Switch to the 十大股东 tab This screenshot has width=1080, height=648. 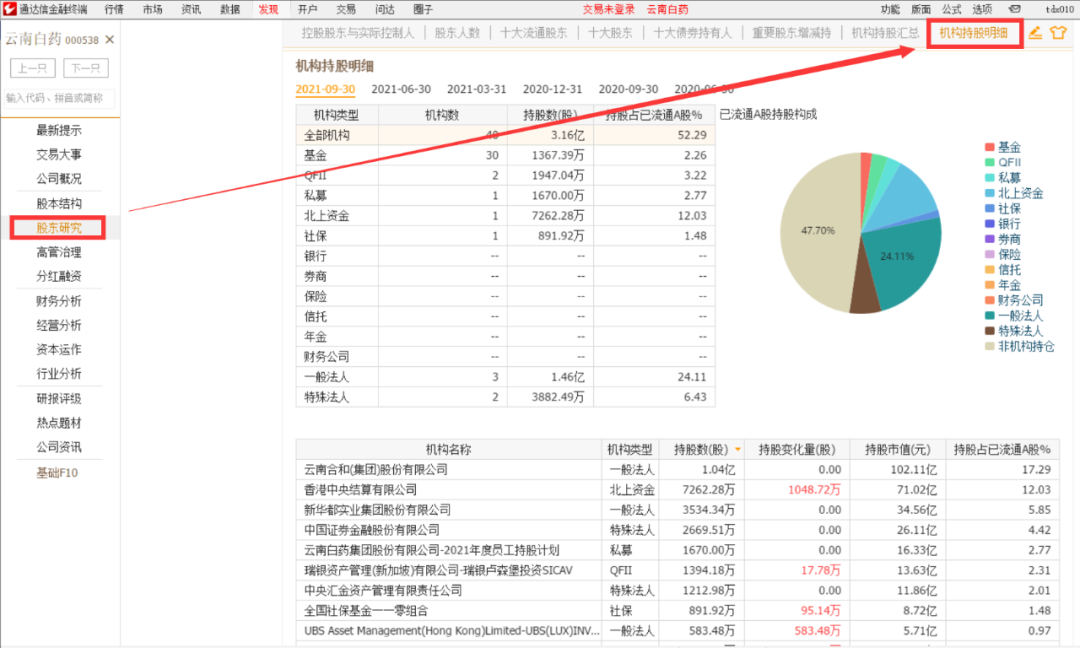(610, 33)
